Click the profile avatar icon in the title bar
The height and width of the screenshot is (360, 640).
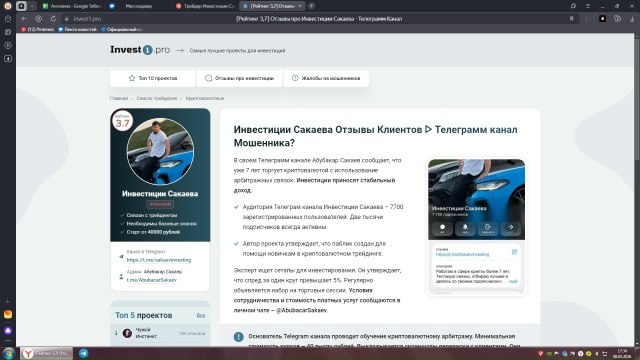7,6
